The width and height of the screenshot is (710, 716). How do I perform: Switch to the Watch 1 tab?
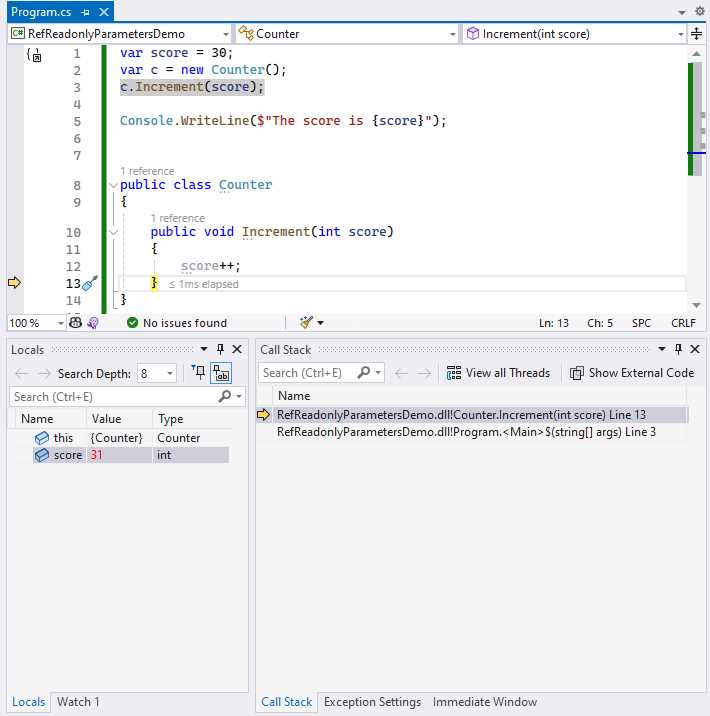78,702
